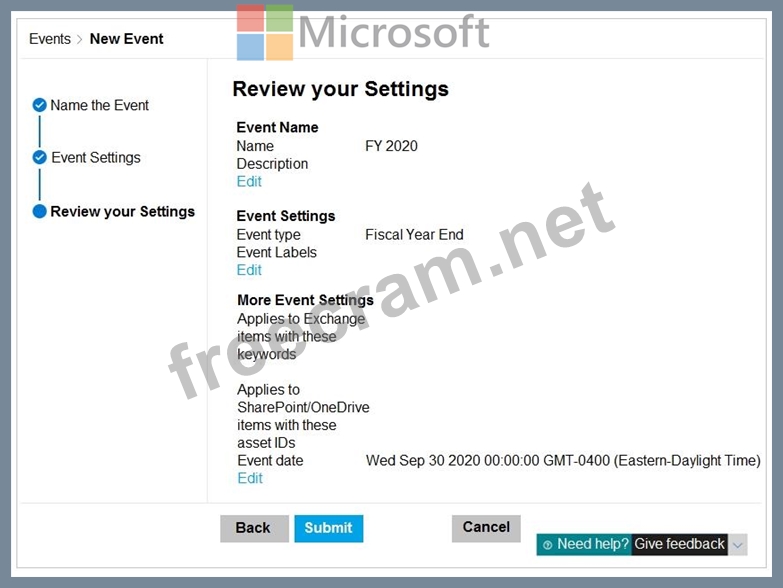Click the question mark icon in Need help
Image resolution: width=783 pixels, height=588 pixels.
[x=547, y=545]
